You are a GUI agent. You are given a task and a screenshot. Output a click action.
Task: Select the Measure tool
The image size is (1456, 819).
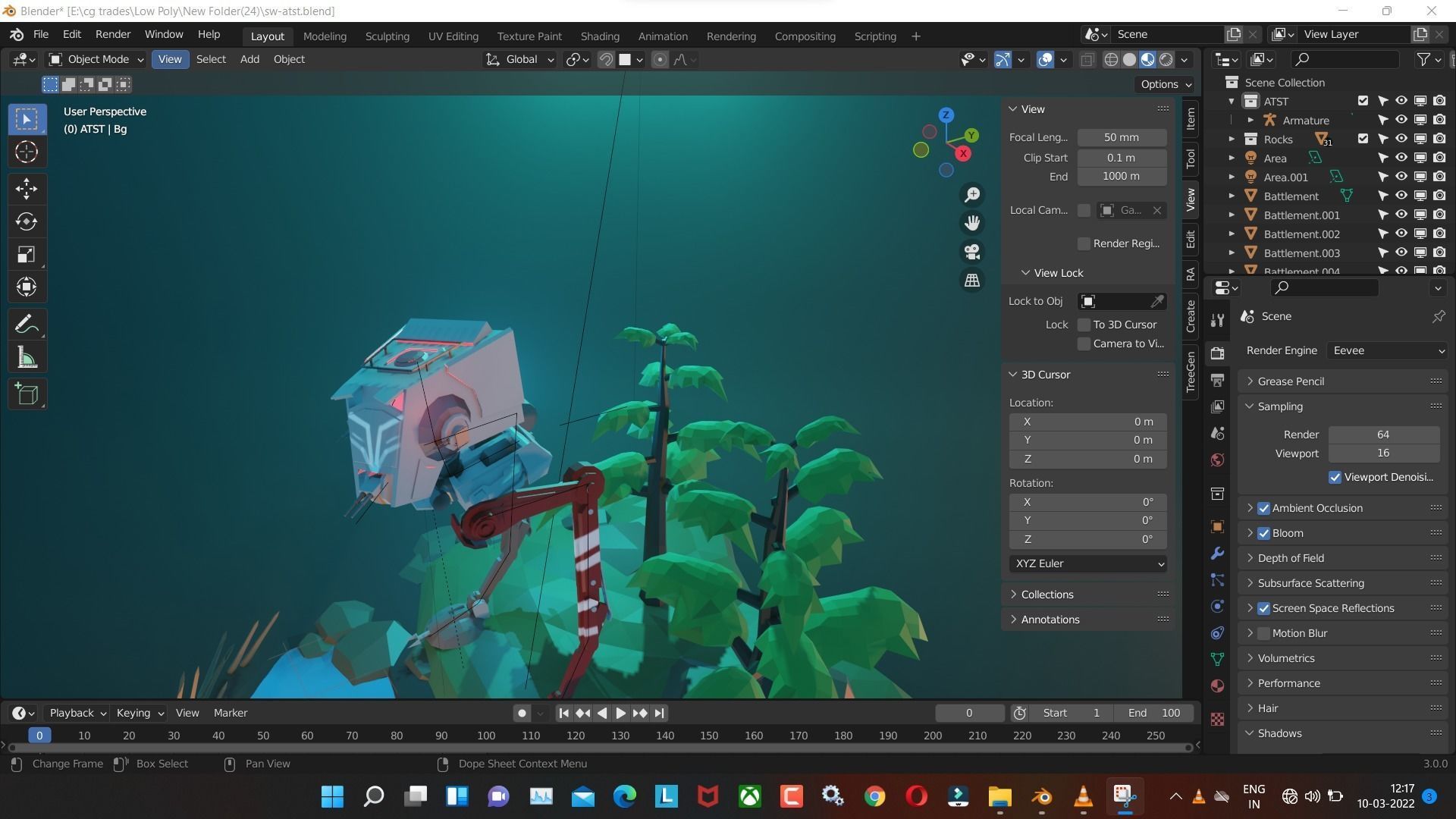27,358
